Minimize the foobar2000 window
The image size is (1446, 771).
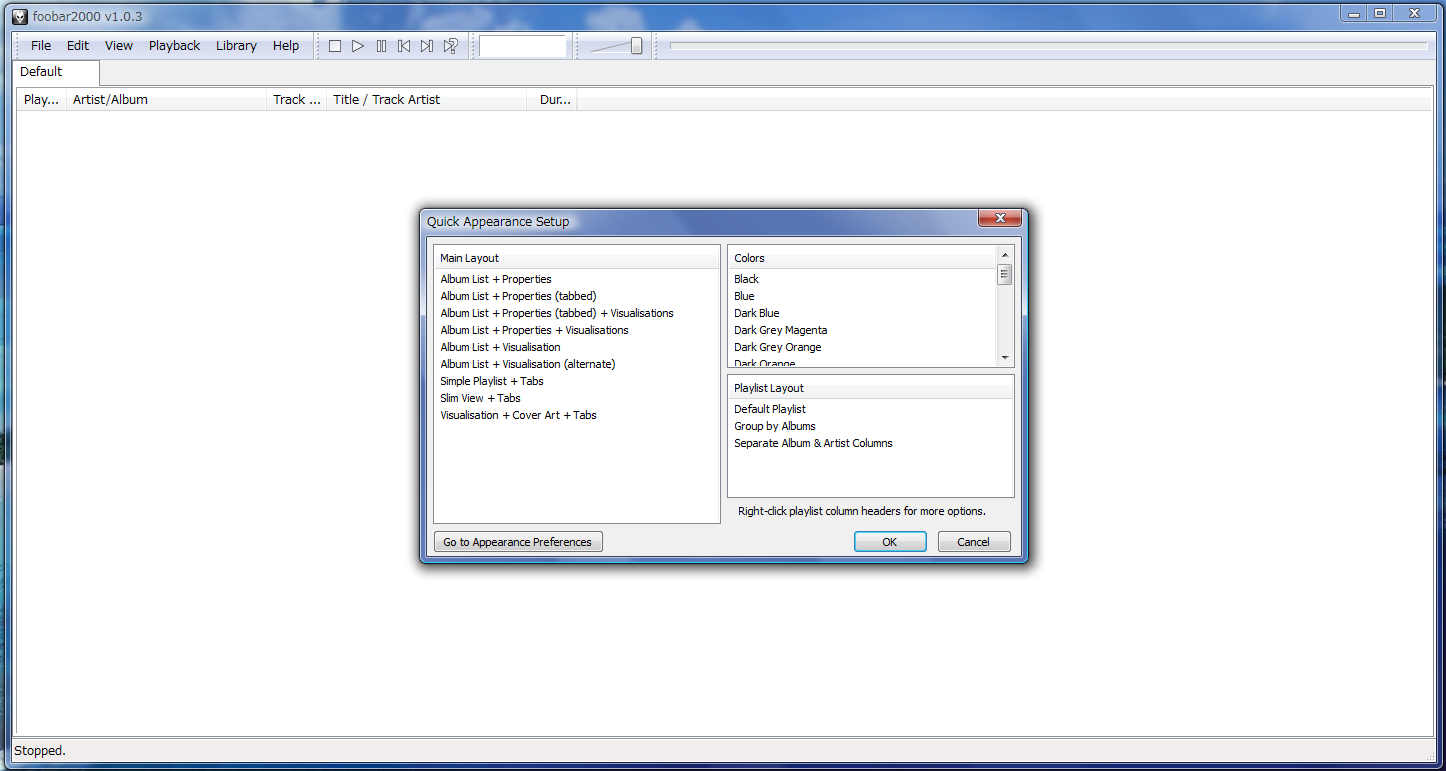point(1353,13)
